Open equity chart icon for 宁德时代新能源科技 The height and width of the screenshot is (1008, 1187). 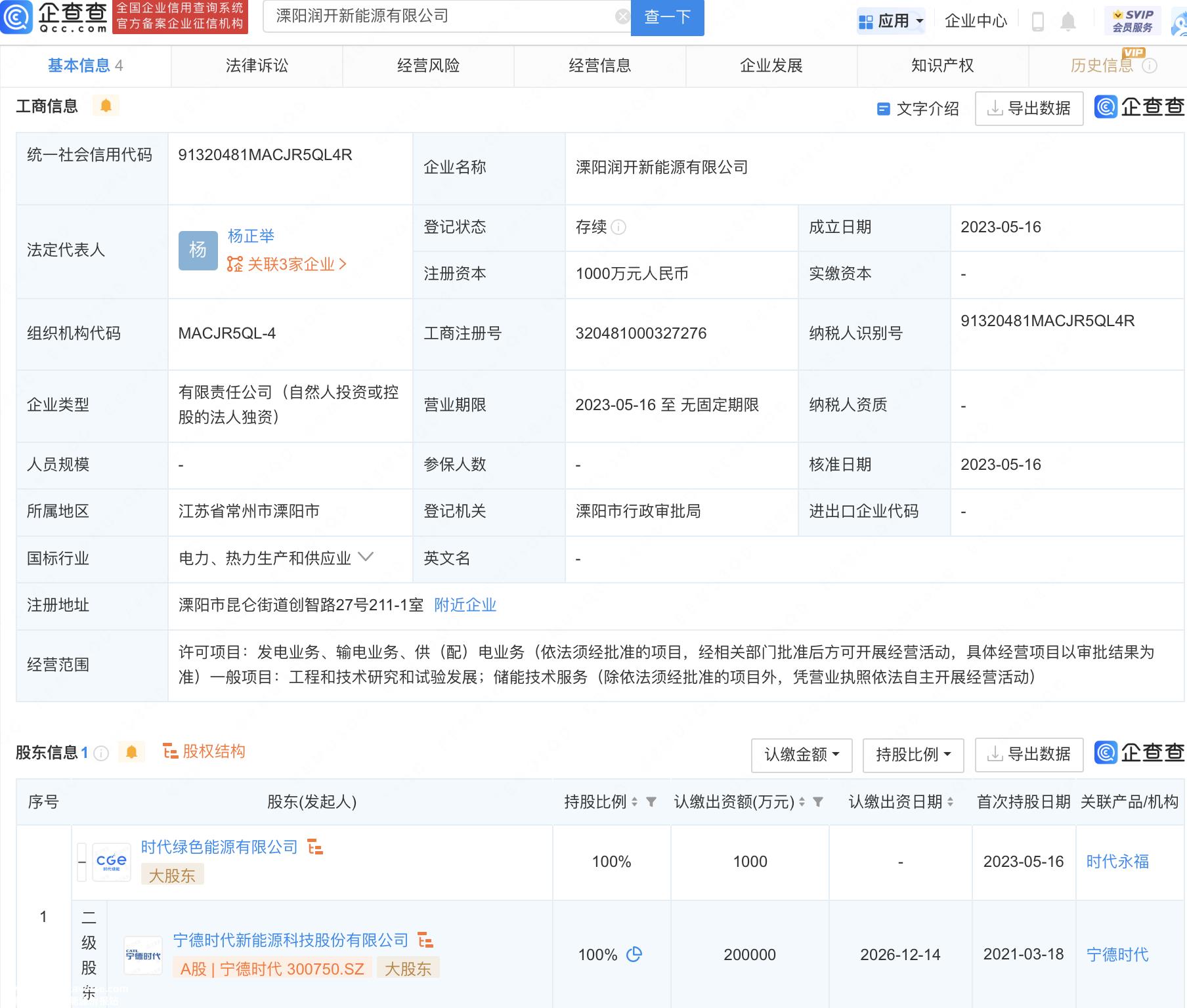425,940
